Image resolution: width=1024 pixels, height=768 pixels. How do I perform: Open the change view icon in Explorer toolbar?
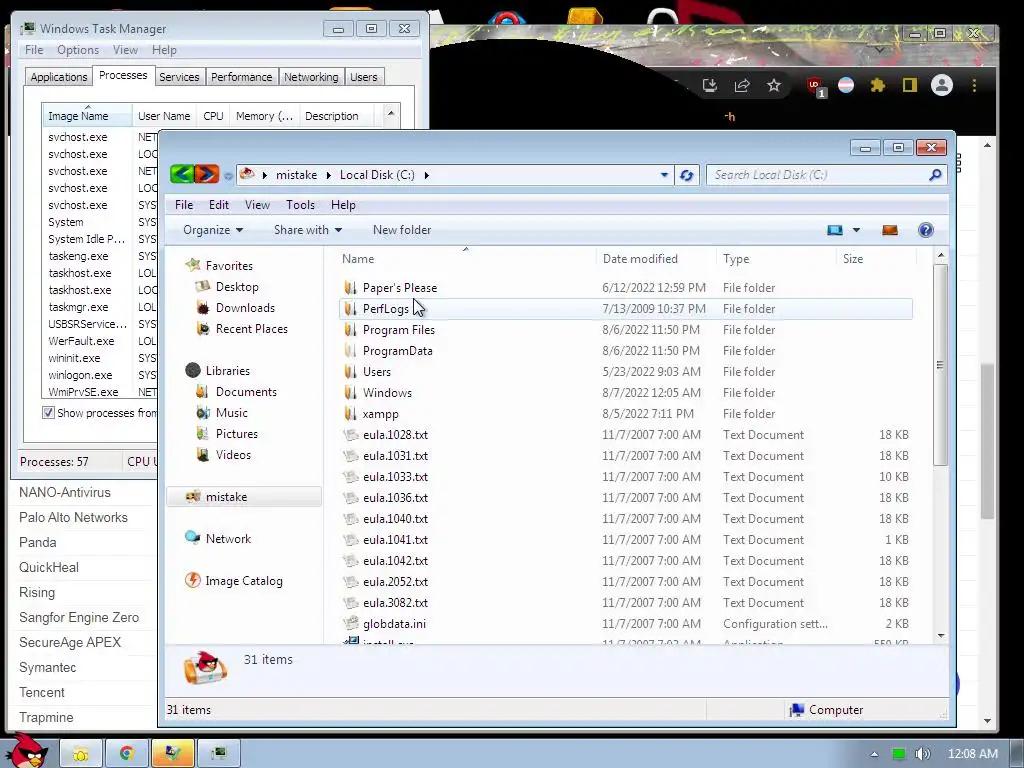click(x=835, y=230)
